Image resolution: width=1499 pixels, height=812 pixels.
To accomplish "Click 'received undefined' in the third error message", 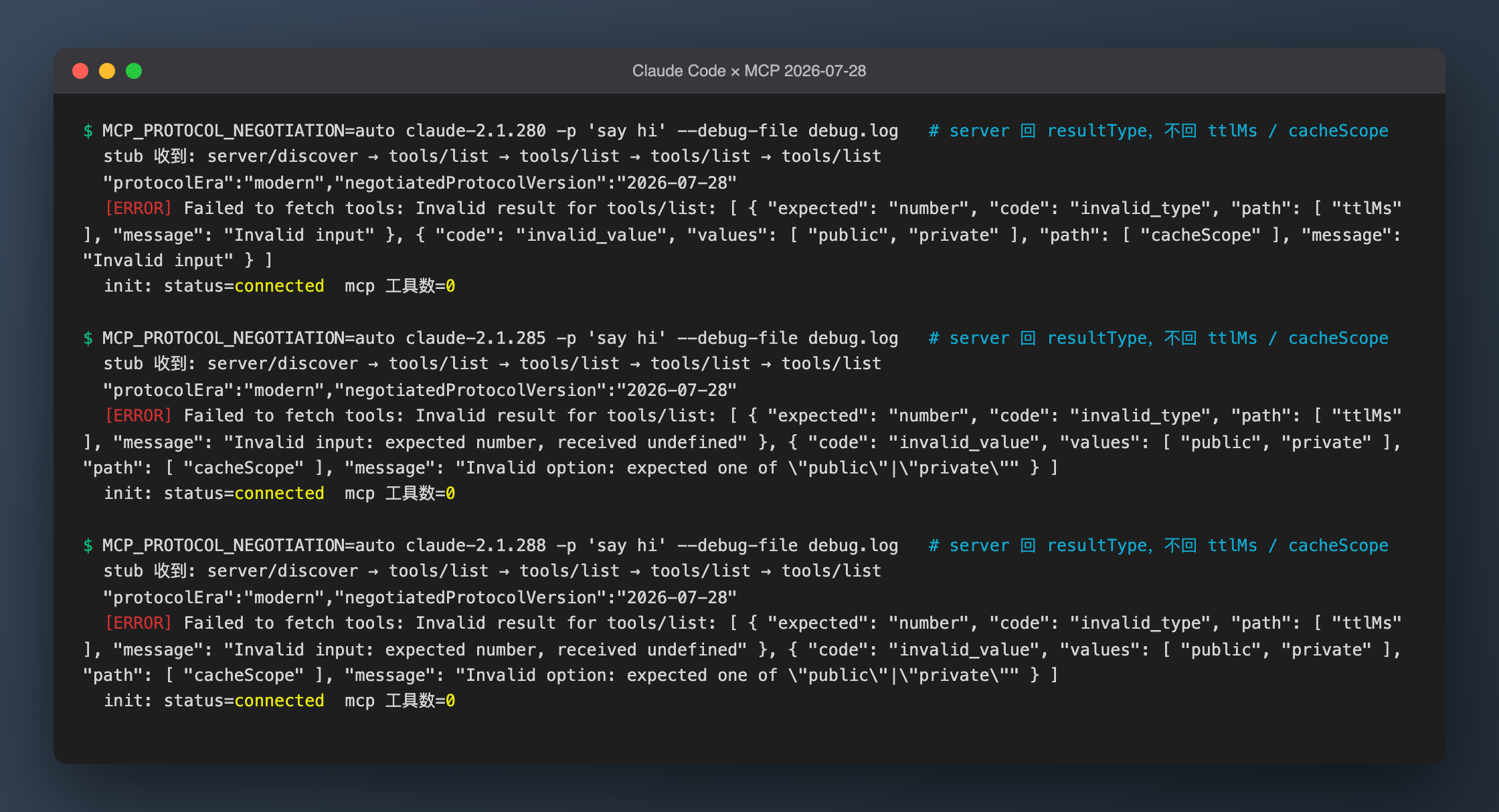I will click(x=646, y=649).
